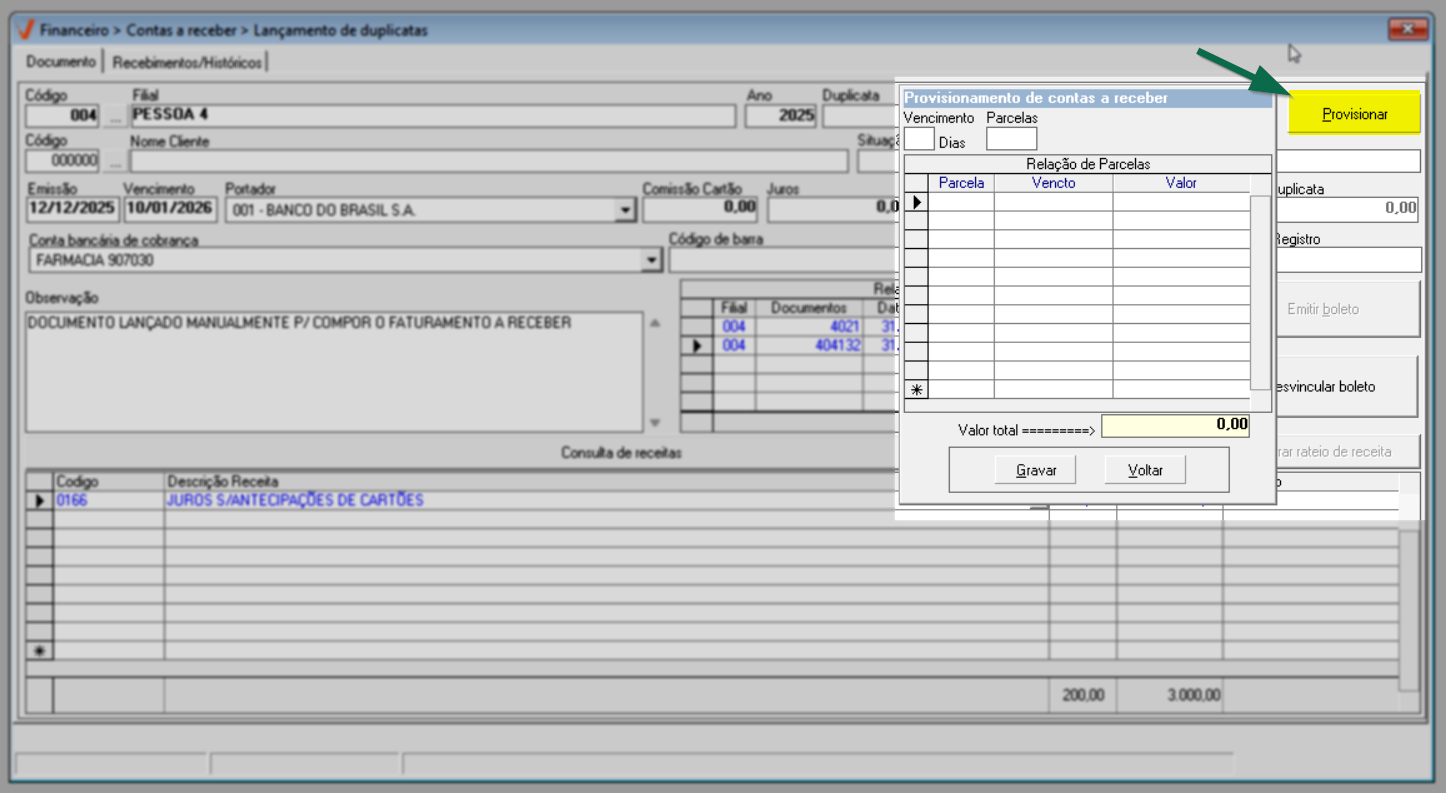Select the row marker for receita 0166

coord(40,500)
